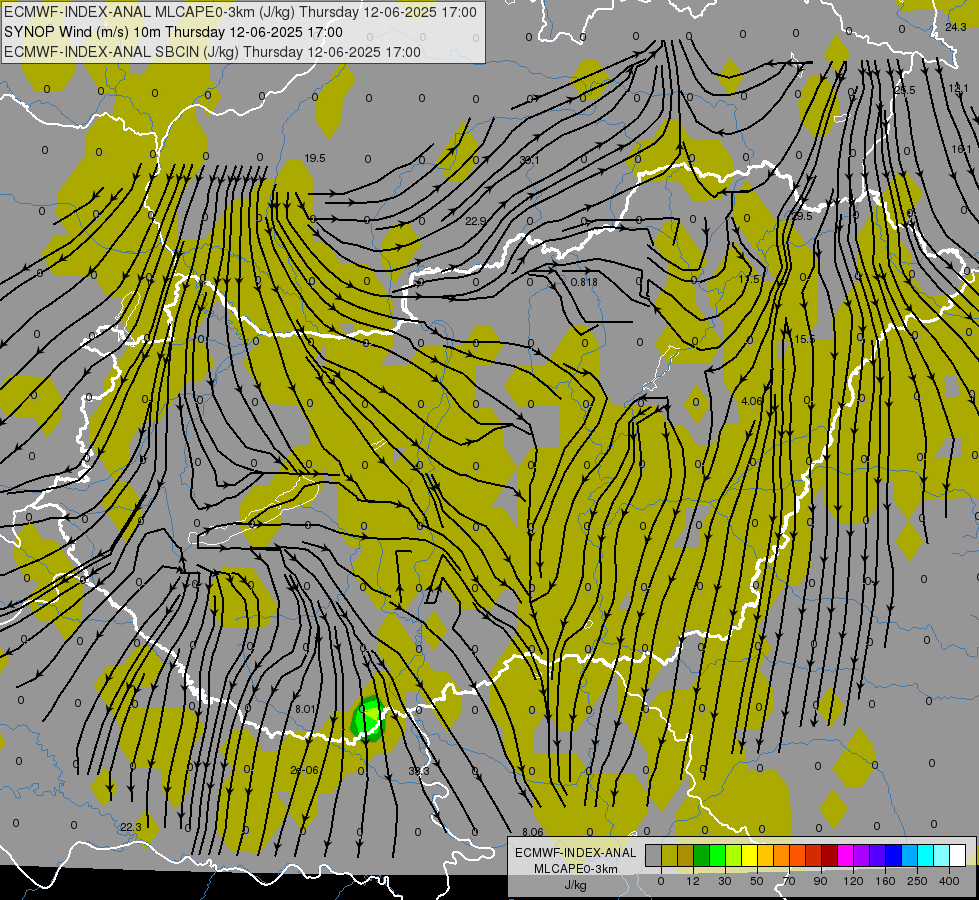Select the olive legend swatch above 0
This screenshot has width=979, height=900.
[669, 855]
